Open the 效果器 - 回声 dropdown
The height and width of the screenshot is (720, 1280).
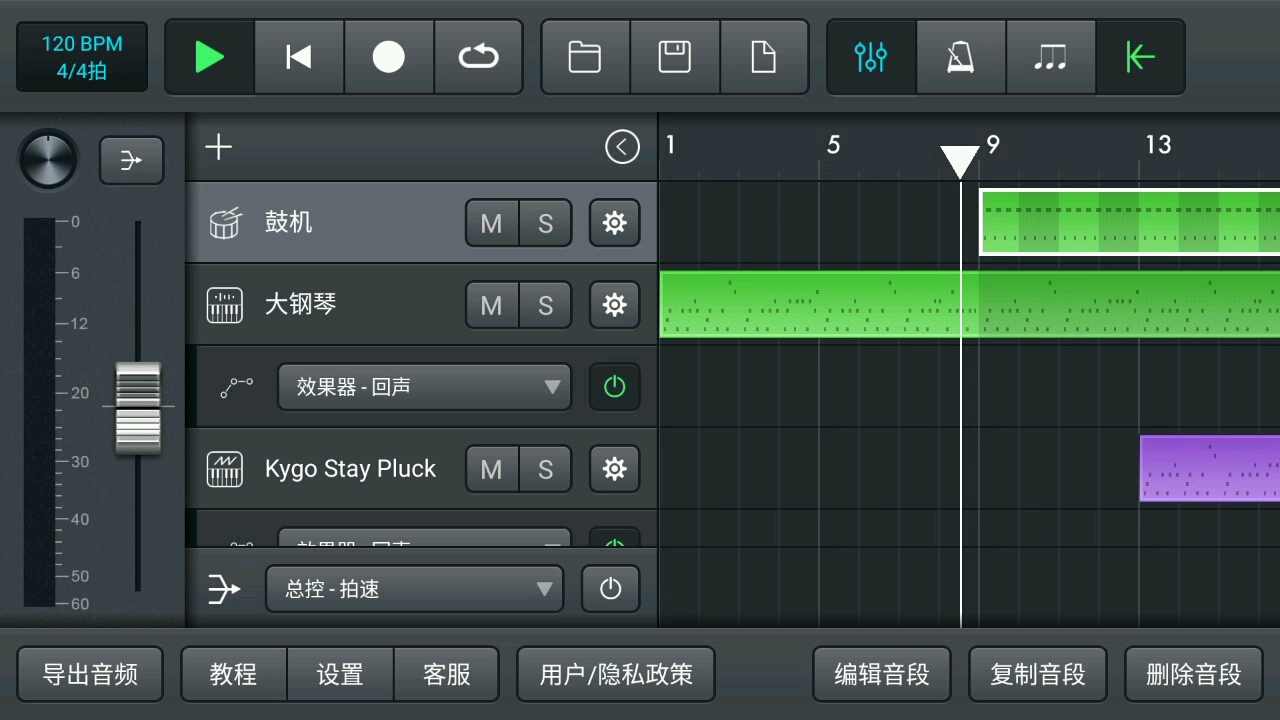(x=424, y=387)
